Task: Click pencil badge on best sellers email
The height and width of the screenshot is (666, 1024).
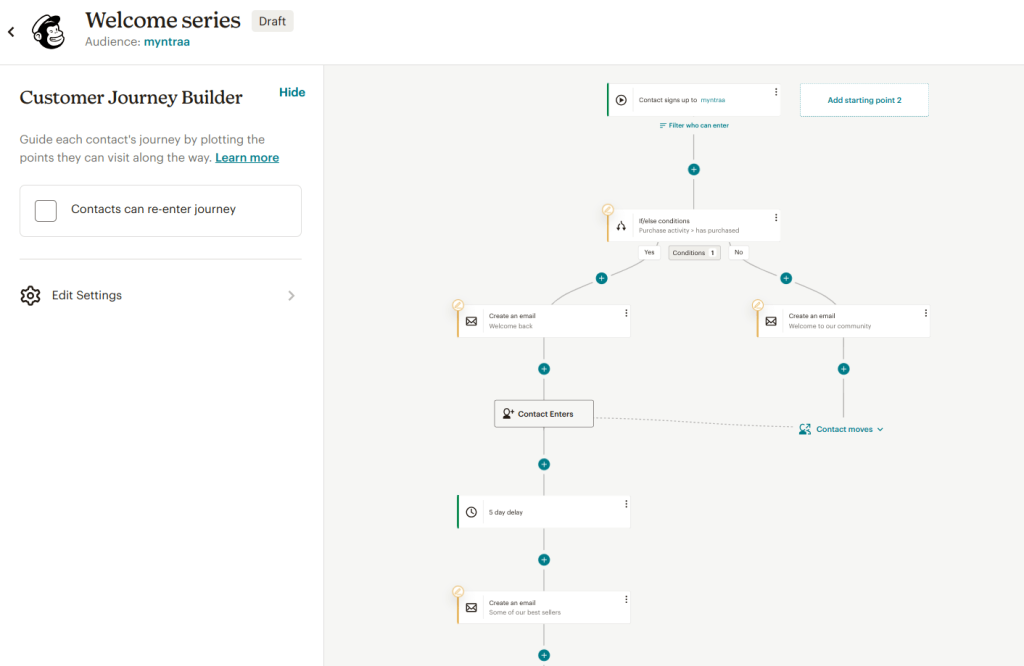Action: click(x=458, y=592)
